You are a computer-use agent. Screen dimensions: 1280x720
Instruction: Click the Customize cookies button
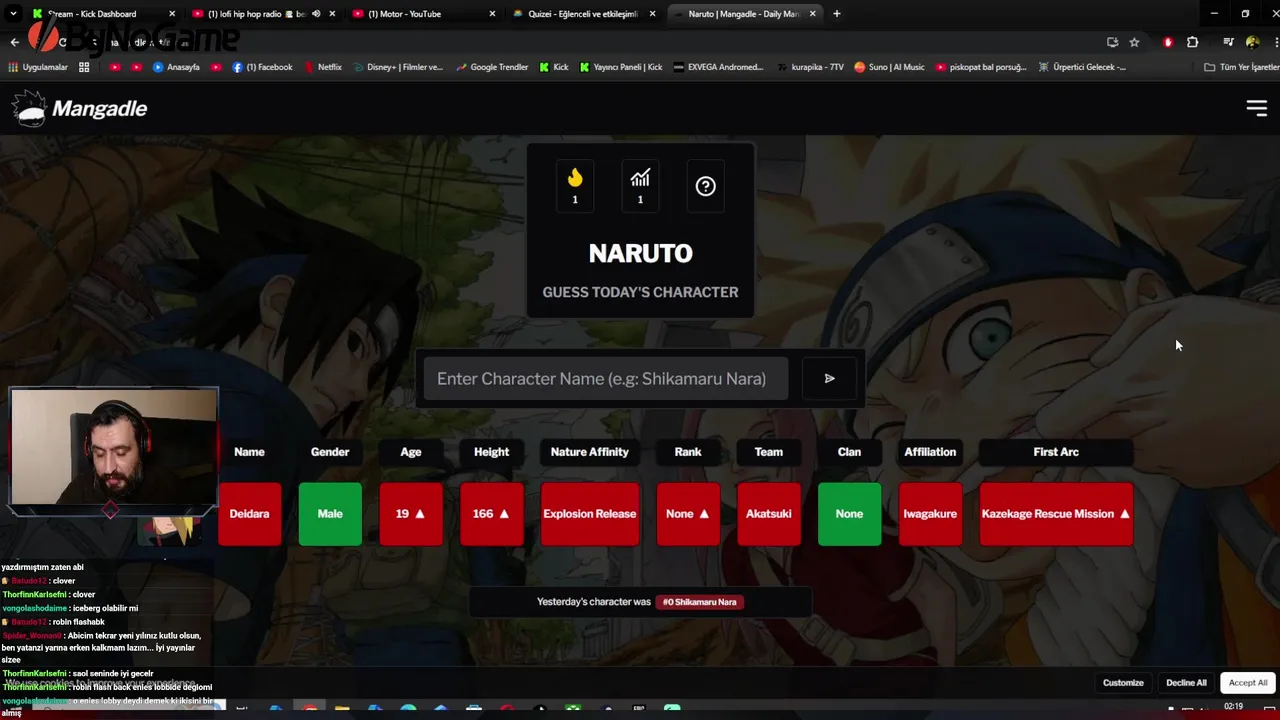pos(1123,682)
